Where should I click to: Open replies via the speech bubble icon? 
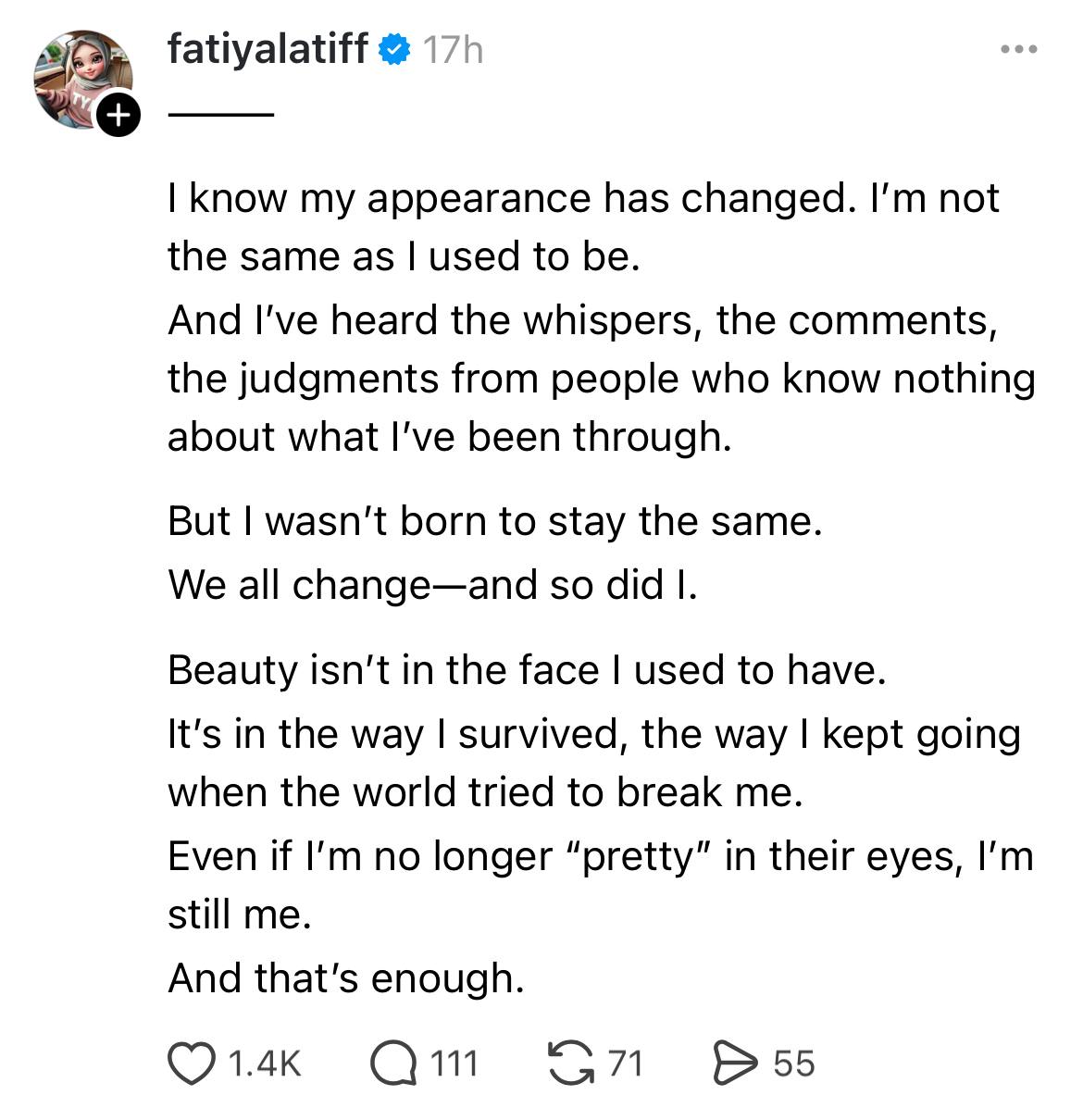[x=393, y=1063]
